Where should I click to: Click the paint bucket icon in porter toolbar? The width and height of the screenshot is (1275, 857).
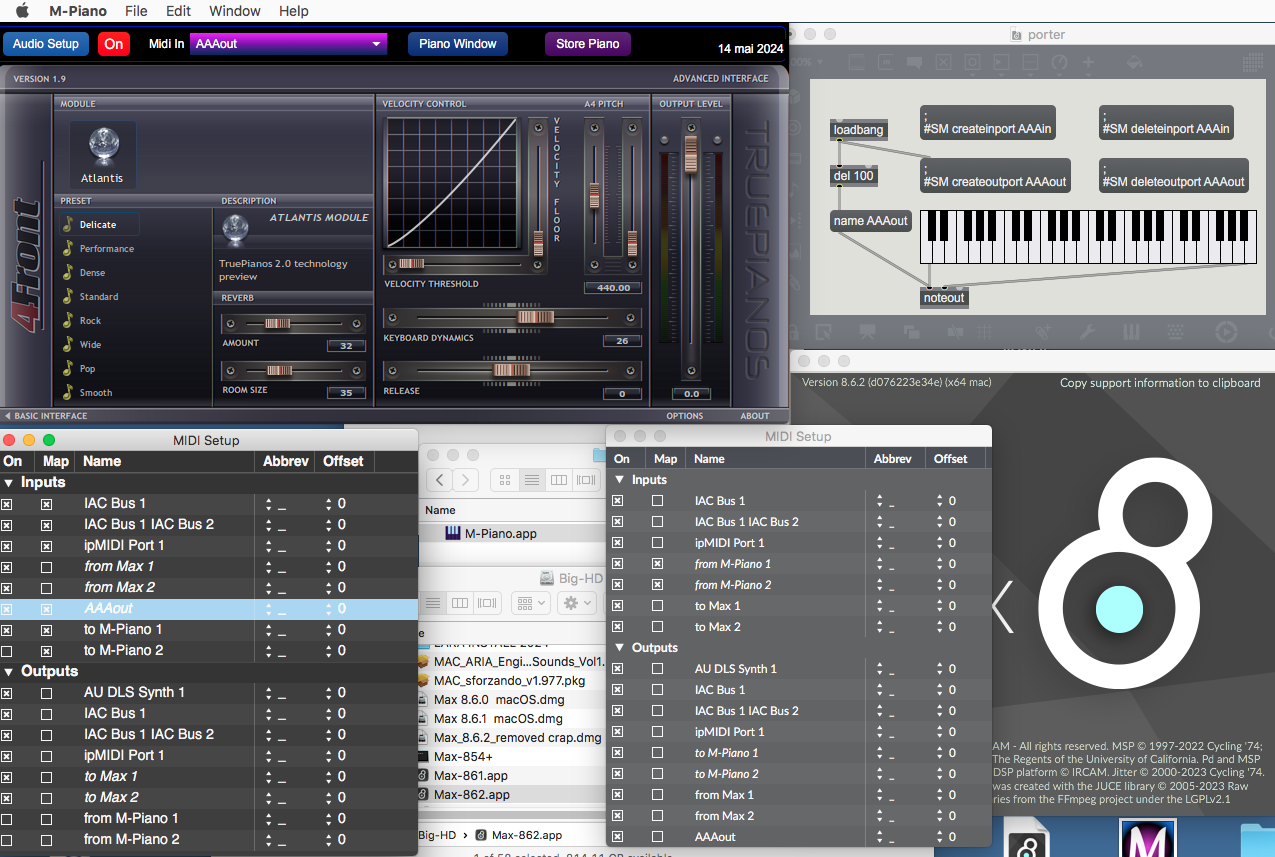1134,63
